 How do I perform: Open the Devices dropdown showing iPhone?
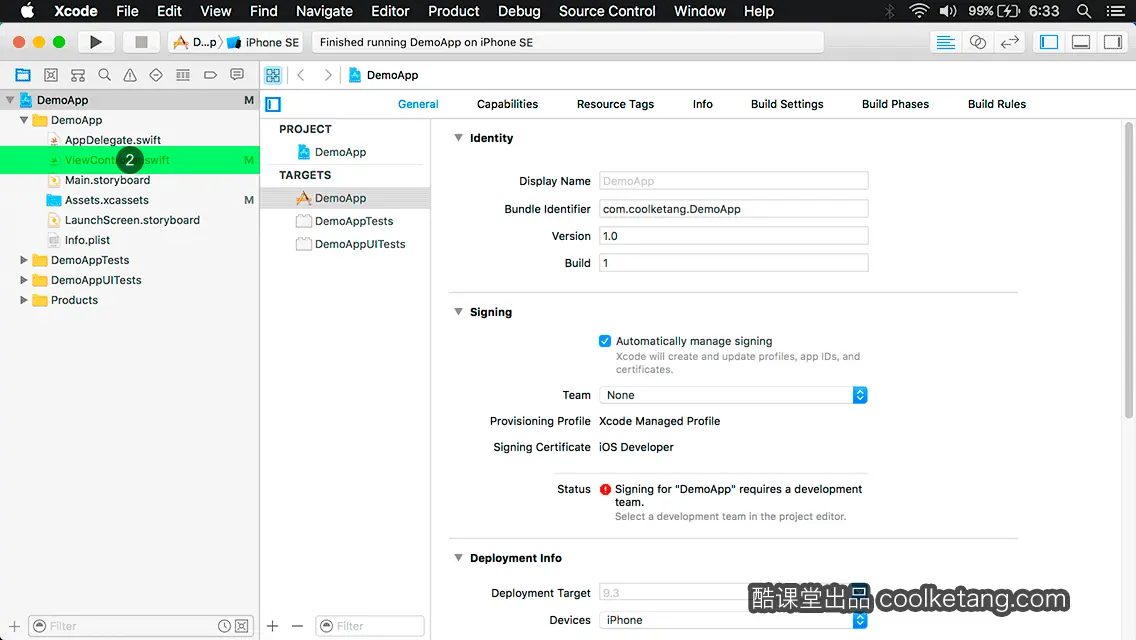[x=733, y=620]
